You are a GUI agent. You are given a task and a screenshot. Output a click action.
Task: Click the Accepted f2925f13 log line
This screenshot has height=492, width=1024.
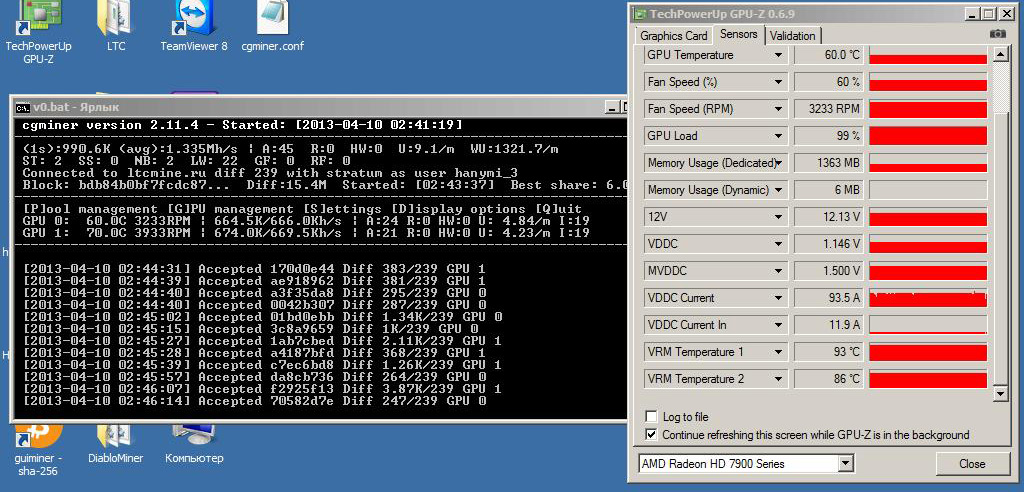pyautogui.click(x=262, y=389)
